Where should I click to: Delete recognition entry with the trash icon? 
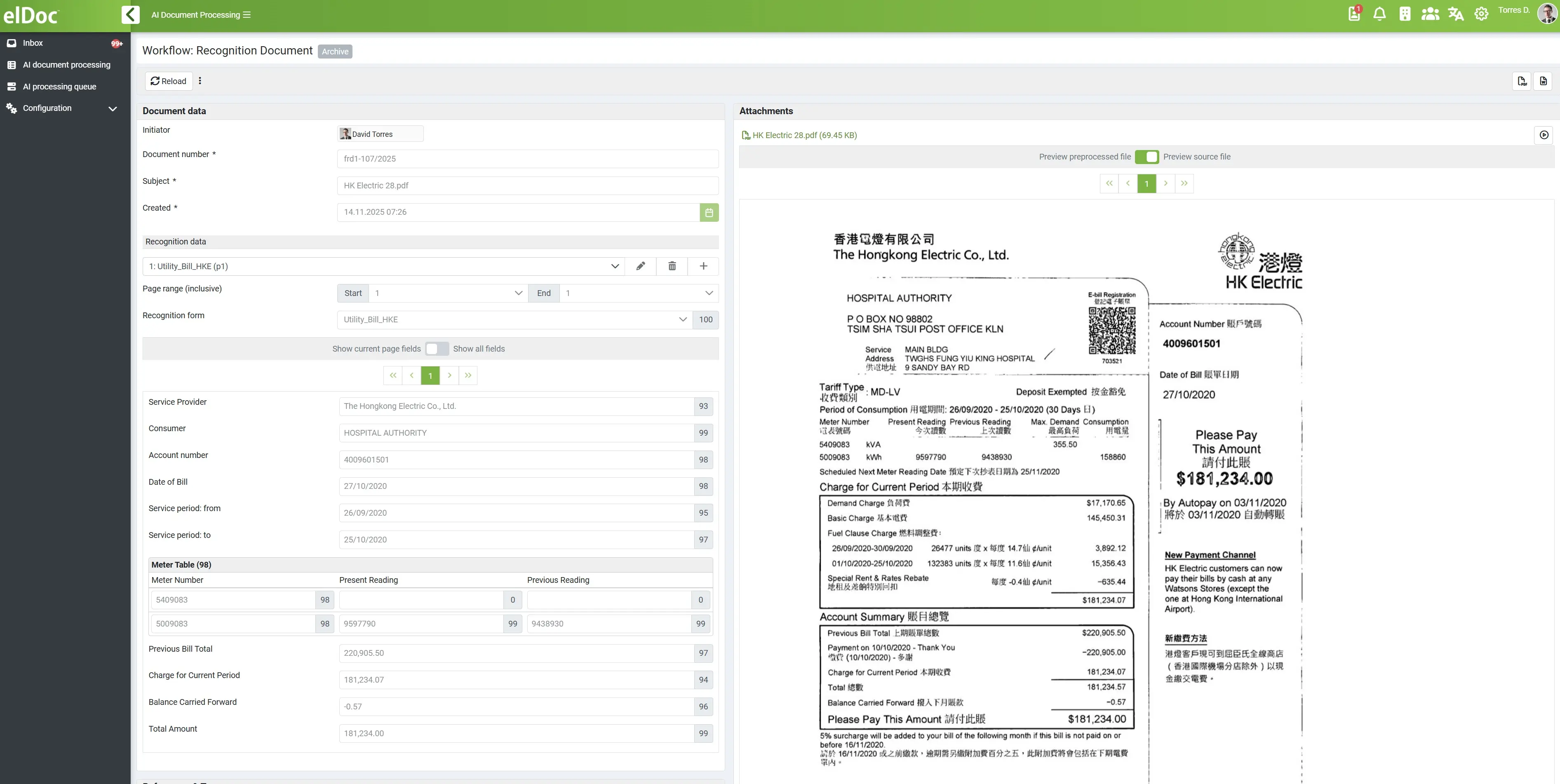[x=672, y=266]
